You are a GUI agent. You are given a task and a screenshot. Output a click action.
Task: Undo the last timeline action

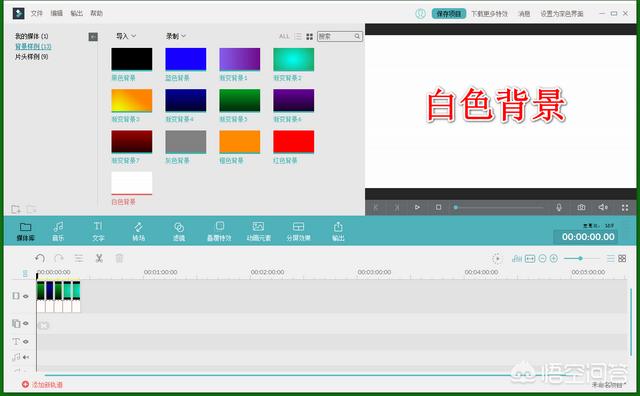pos(40,258)
